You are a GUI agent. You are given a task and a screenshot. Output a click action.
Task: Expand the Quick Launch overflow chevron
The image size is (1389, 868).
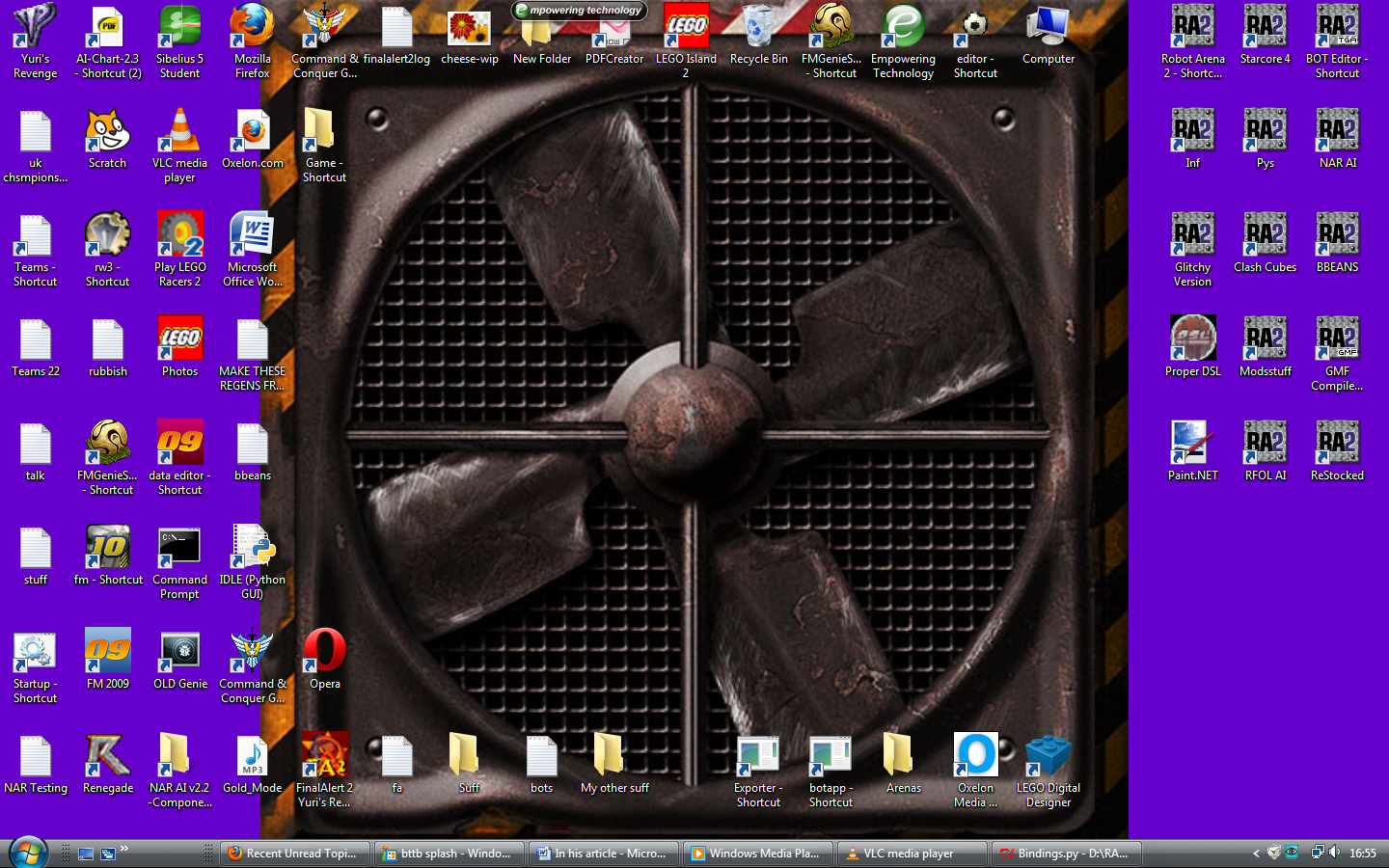coord(124,849)
